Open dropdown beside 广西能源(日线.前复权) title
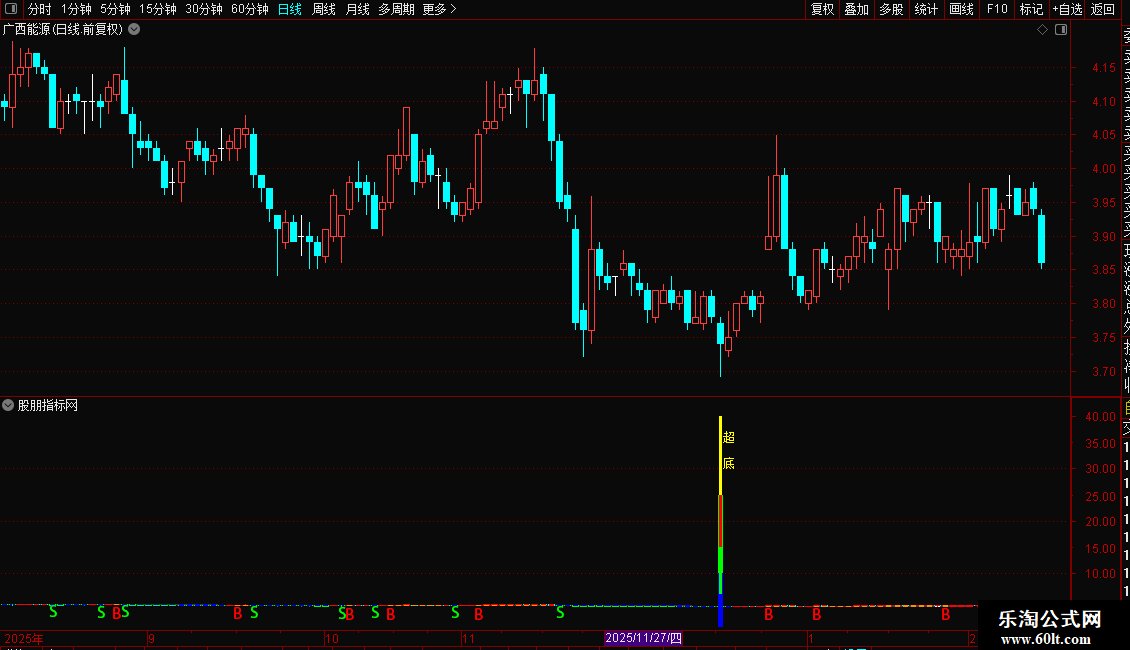Image resolution: width=1130 pixels, height=650 pixels. [134, 30]
